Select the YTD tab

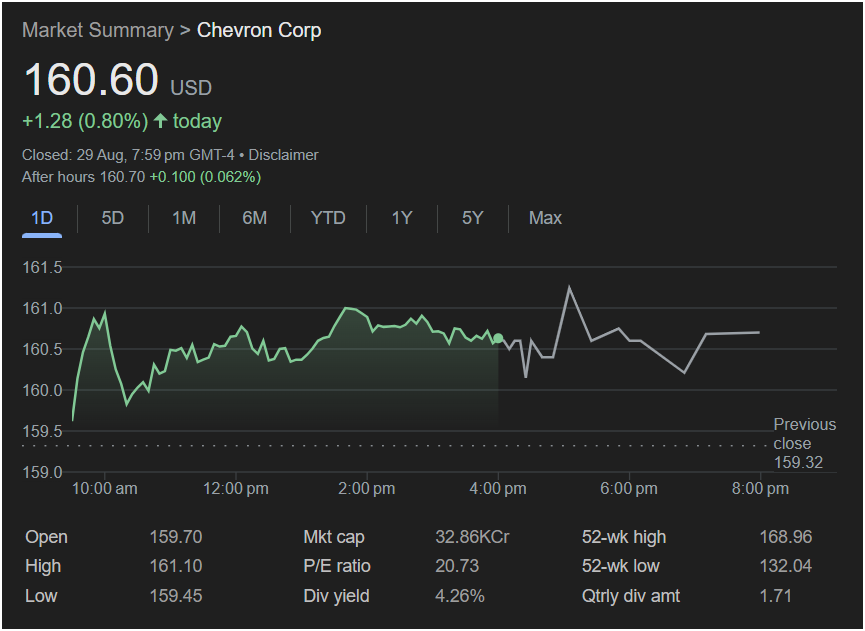point(328,218)
